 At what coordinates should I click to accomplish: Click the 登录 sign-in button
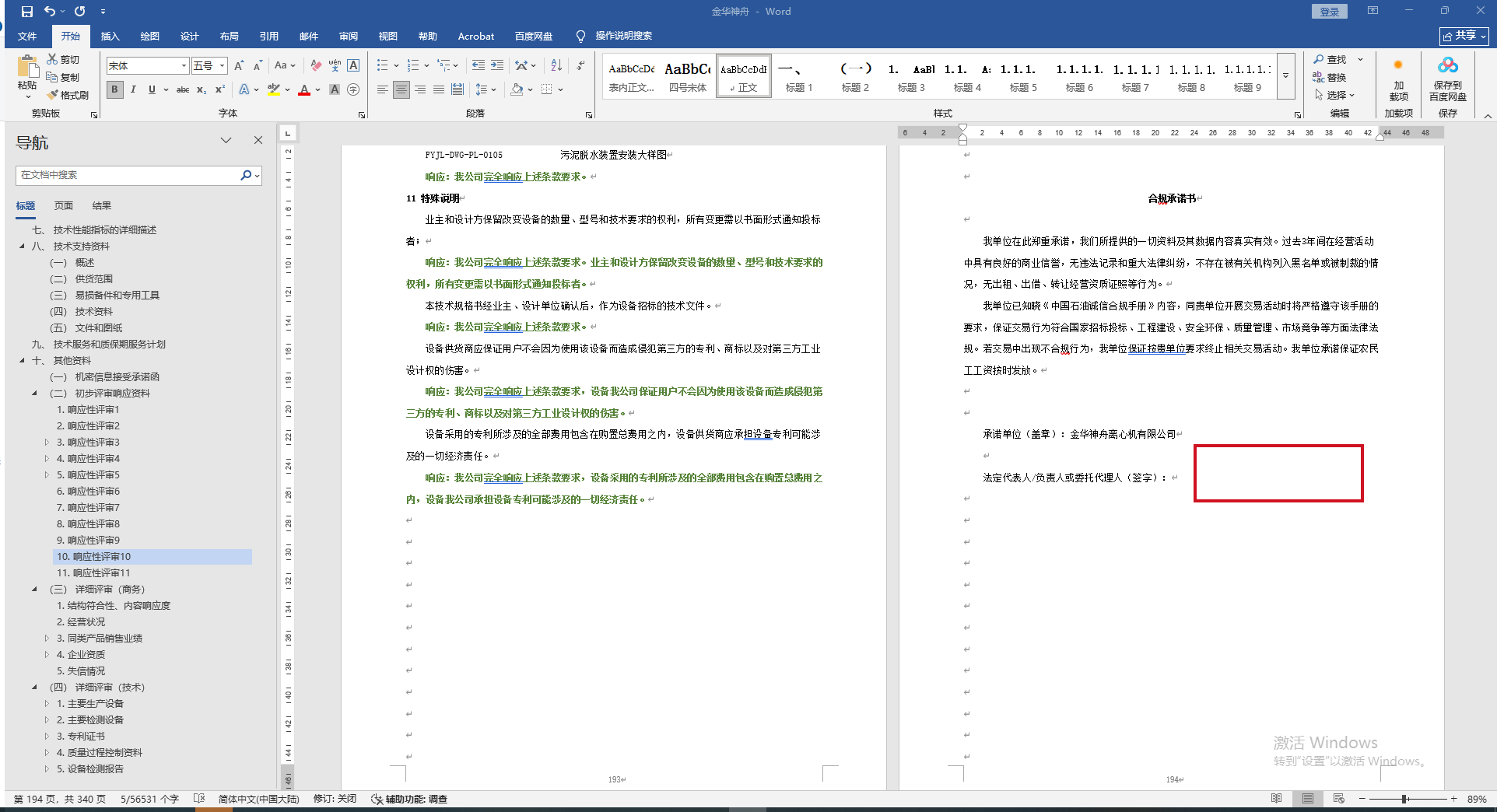(x=1329, y=12)
